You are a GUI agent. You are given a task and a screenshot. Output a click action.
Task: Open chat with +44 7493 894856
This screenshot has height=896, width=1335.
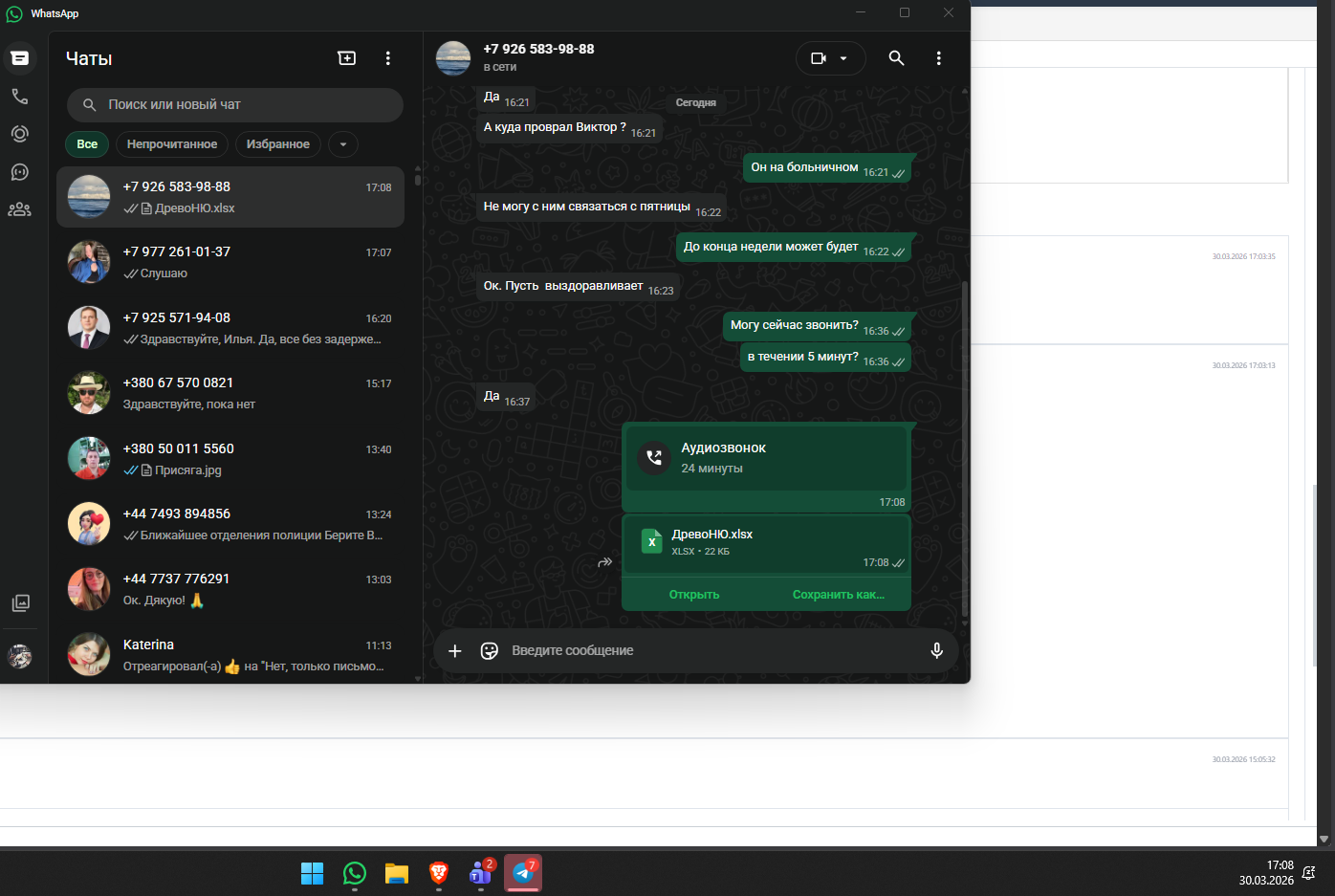pyautogui.click(x=230, y=524)
